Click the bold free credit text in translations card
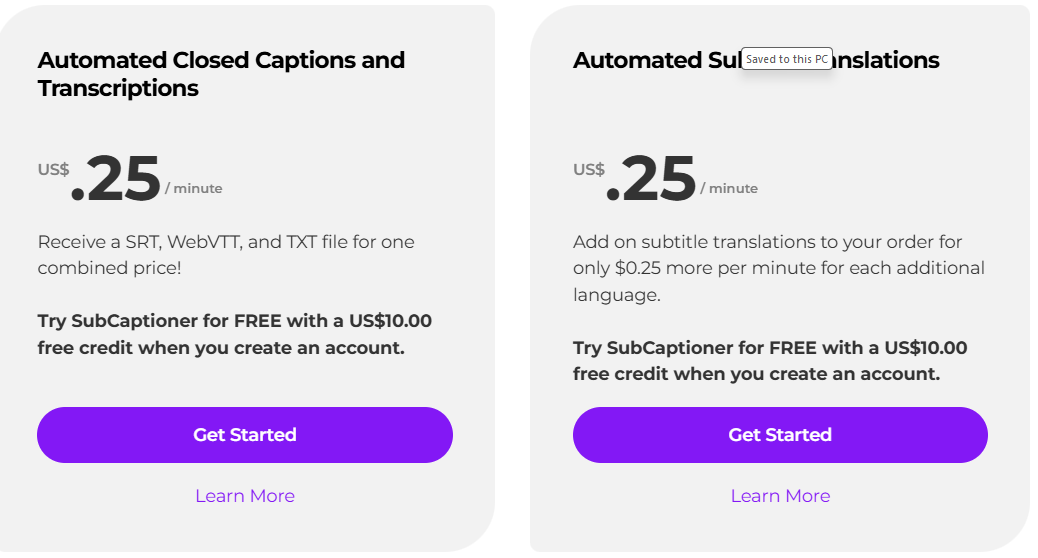The width and height of the screenshot is (1038, 558). [770, 361]
